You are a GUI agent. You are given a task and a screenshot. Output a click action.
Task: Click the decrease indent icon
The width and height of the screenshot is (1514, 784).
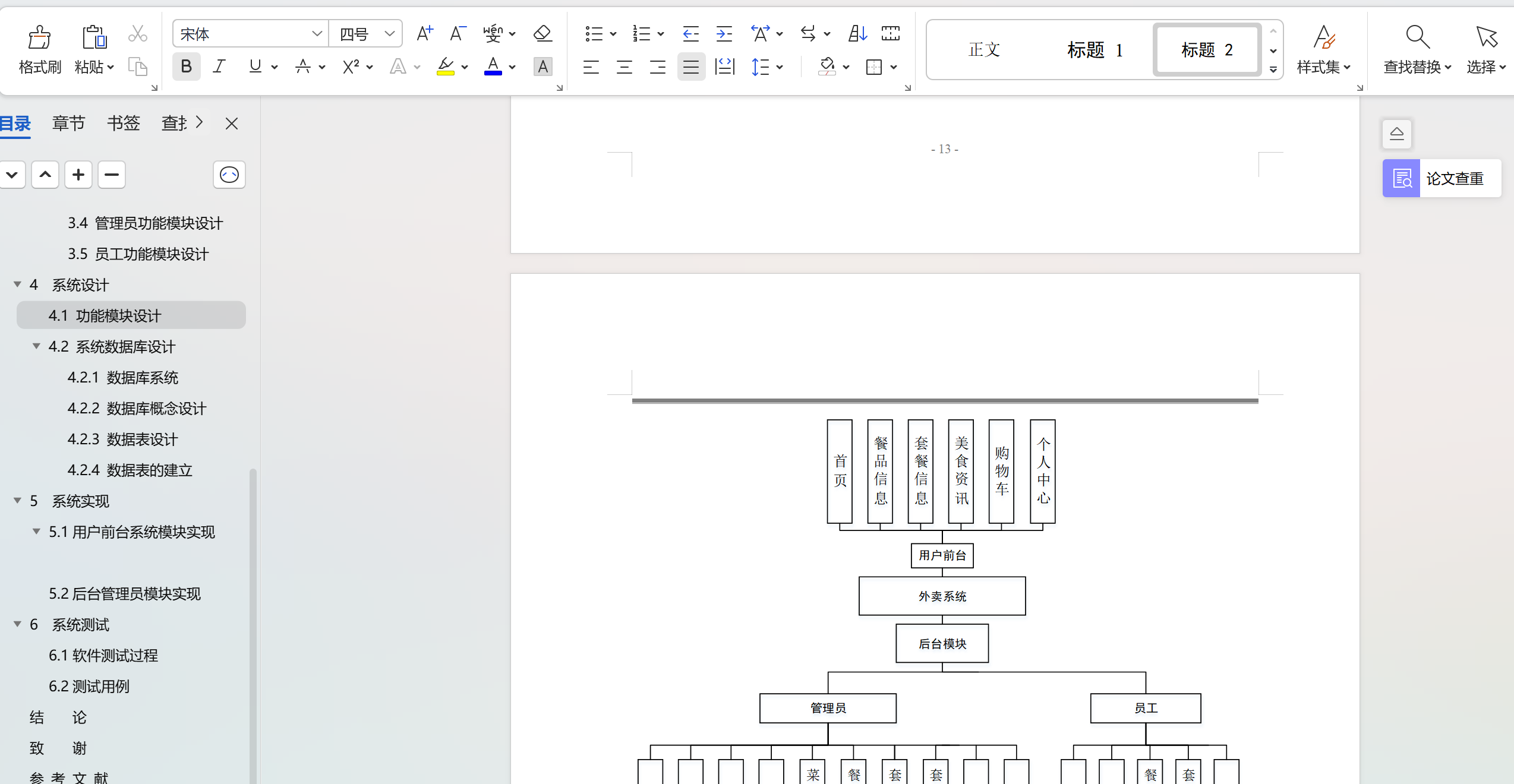pyautogui.click(x=690, y=34)
